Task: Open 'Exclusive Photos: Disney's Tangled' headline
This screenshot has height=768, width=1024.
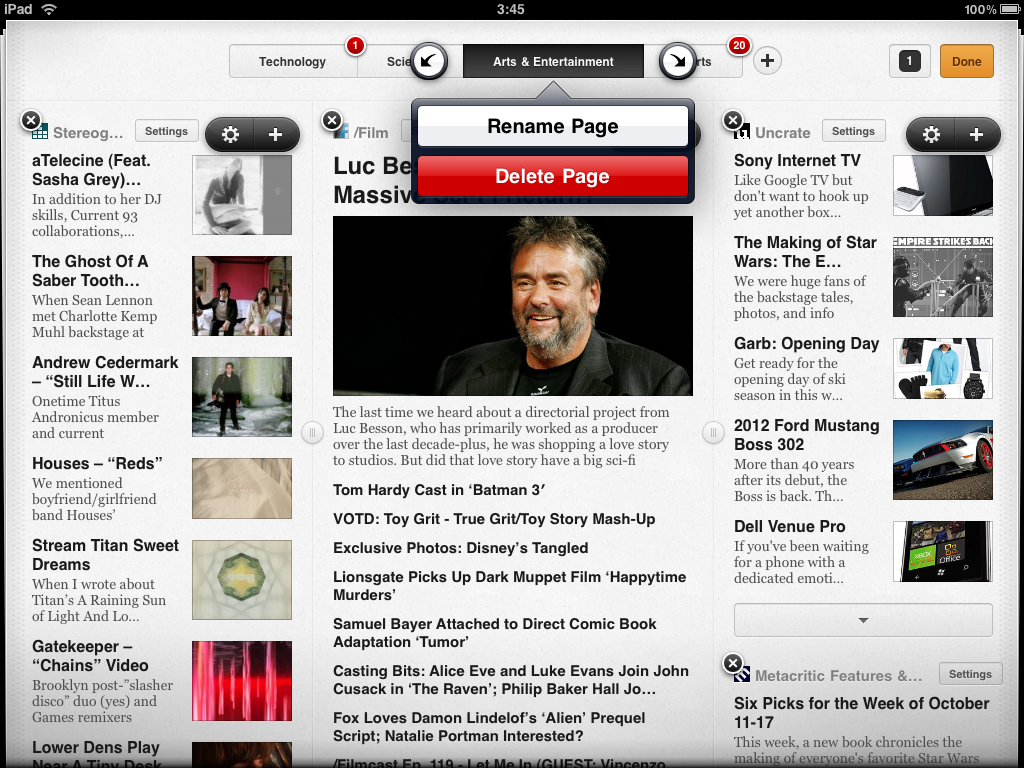Action: point(460,548)
